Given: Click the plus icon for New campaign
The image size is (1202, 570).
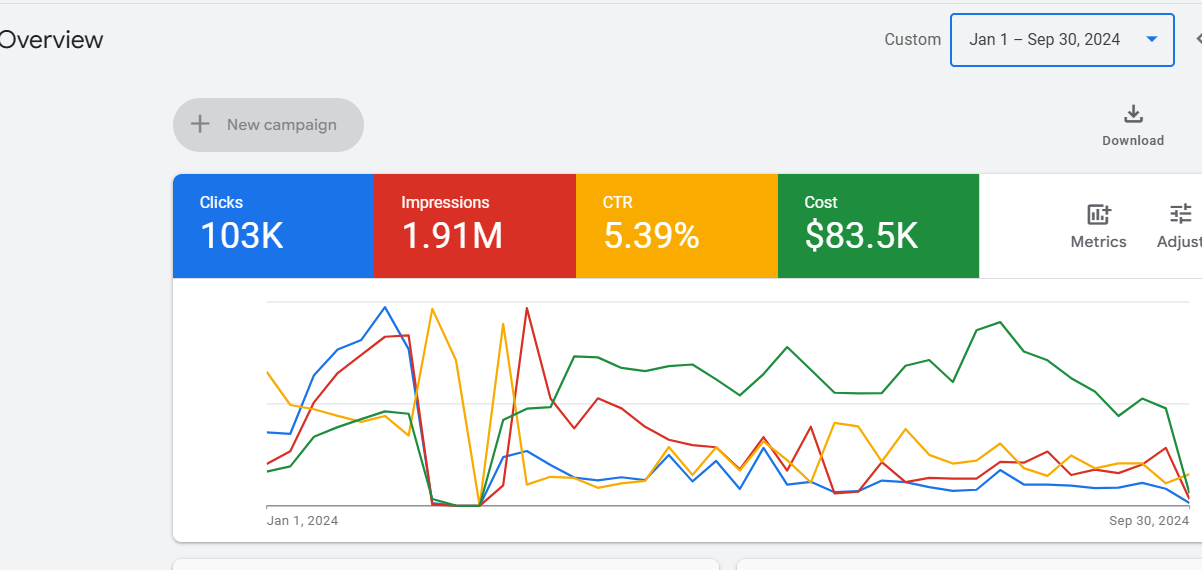Looking at the screenshot, I should tap(200, 124).
